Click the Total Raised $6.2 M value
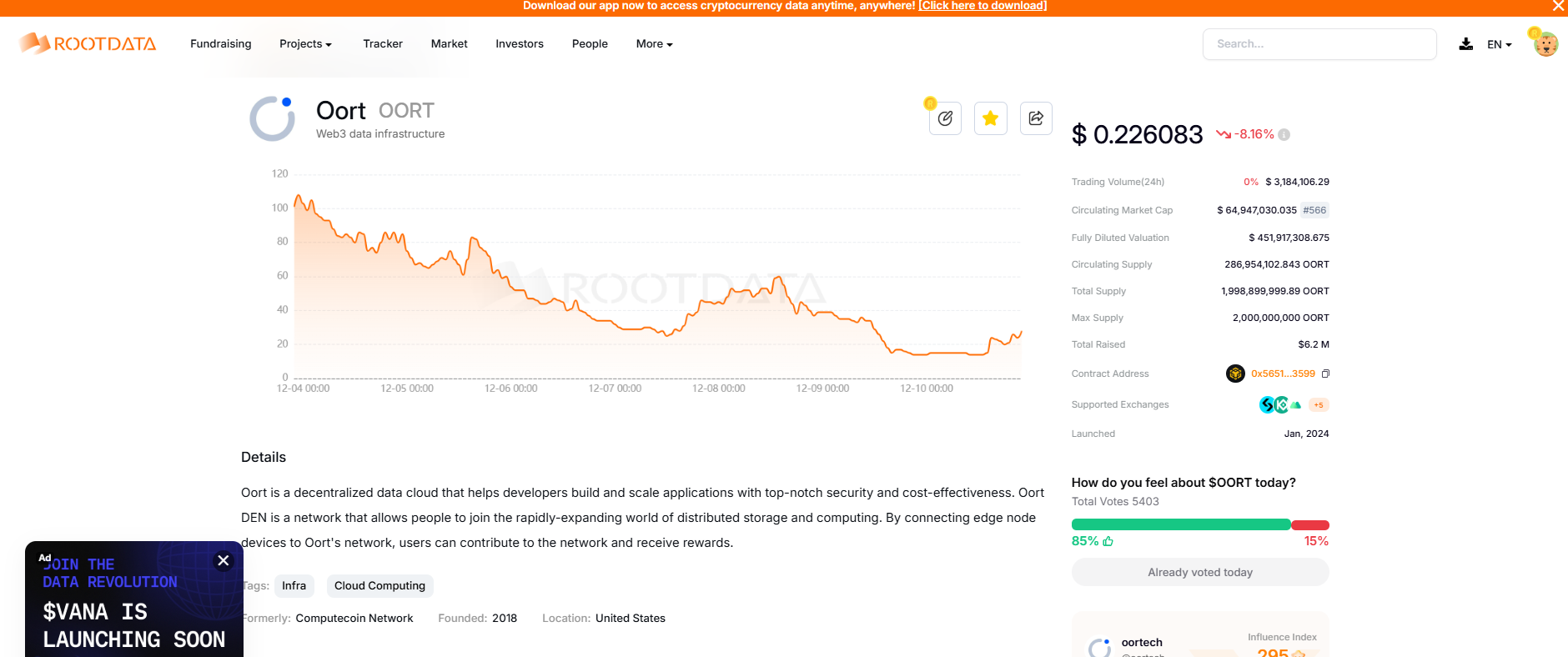1568x657 pixels. (x=1314, y=344)
